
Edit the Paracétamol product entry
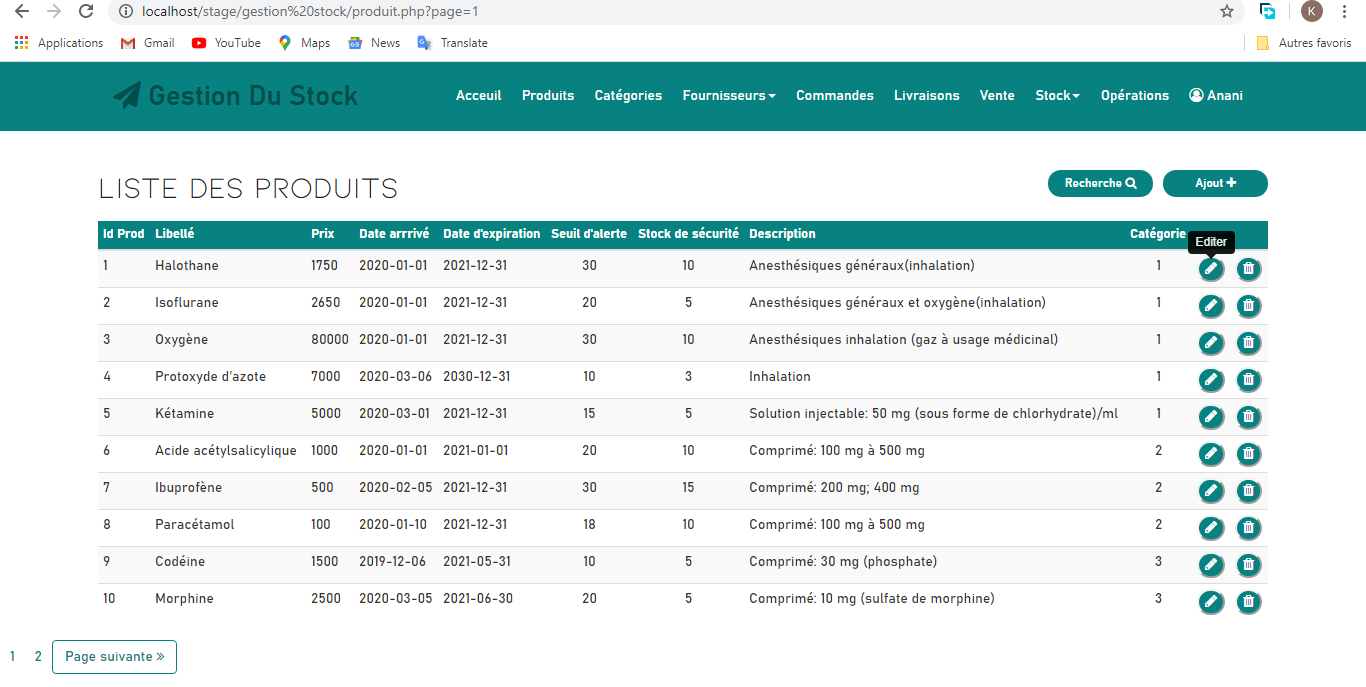tap(1211, 527)
